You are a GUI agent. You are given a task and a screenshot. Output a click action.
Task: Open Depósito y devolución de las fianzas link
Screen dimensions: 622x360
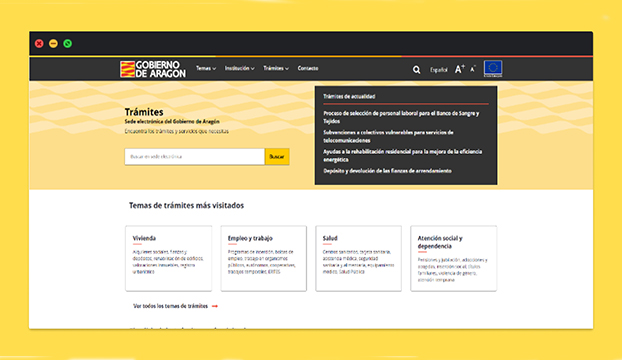point(387,171)
